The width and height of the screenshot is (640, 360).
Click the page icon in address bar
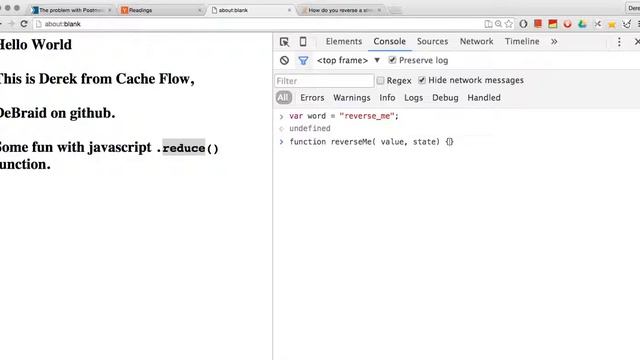[39, 24]
